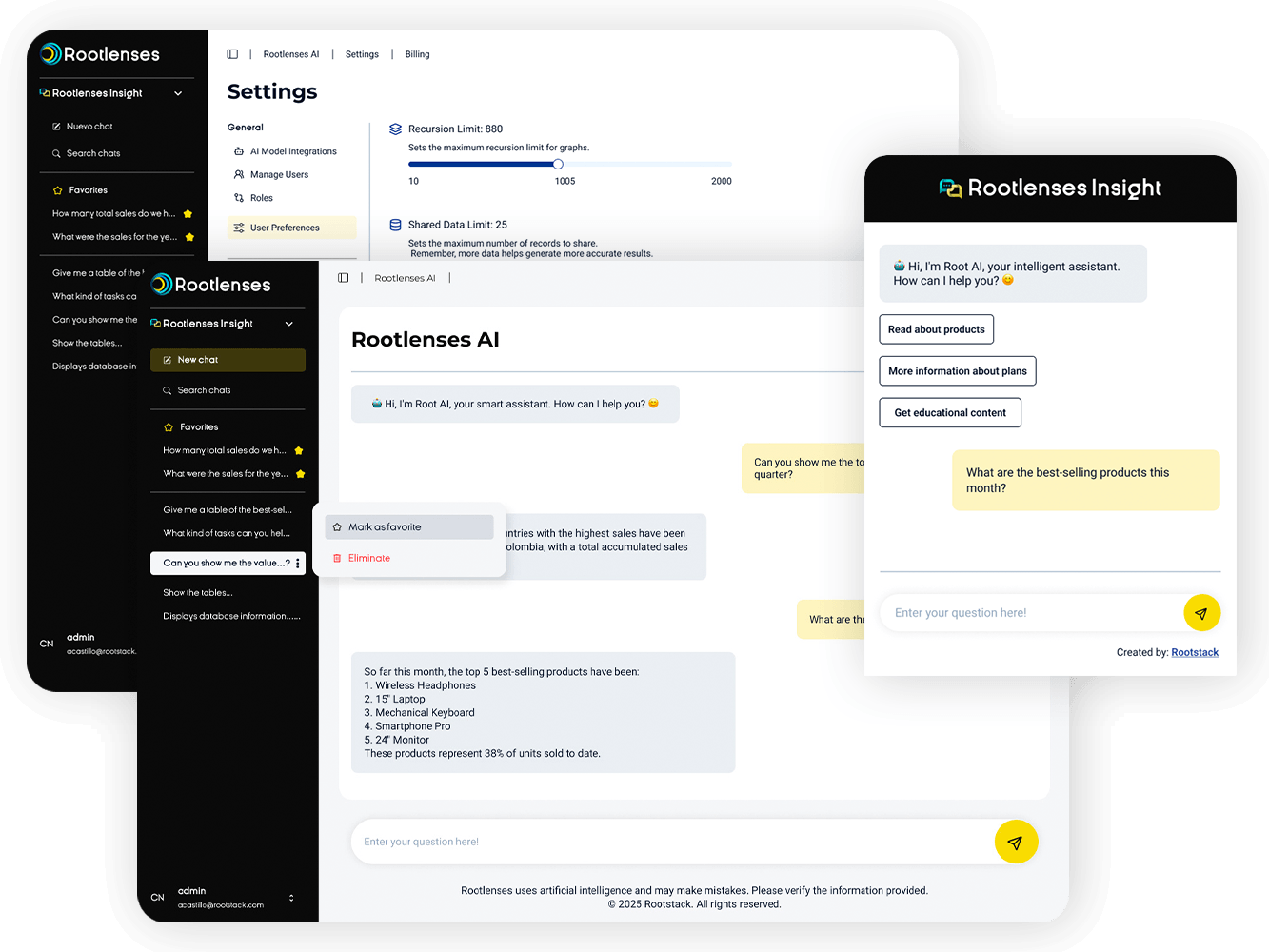
Task: Open the Roles settings icon
Action: (241, 197)
